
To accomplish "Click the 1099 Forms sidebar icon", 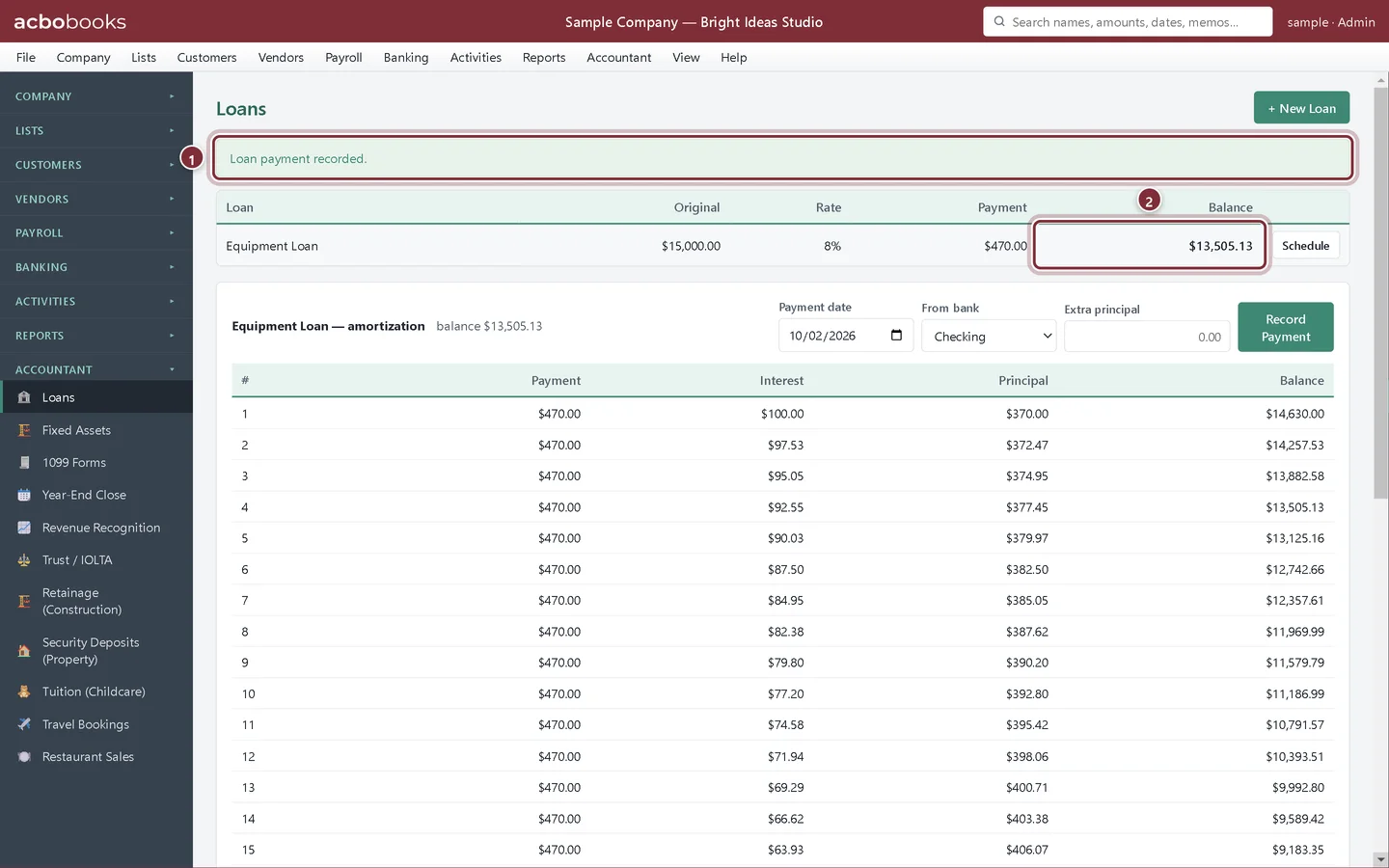I will point(24,463).
